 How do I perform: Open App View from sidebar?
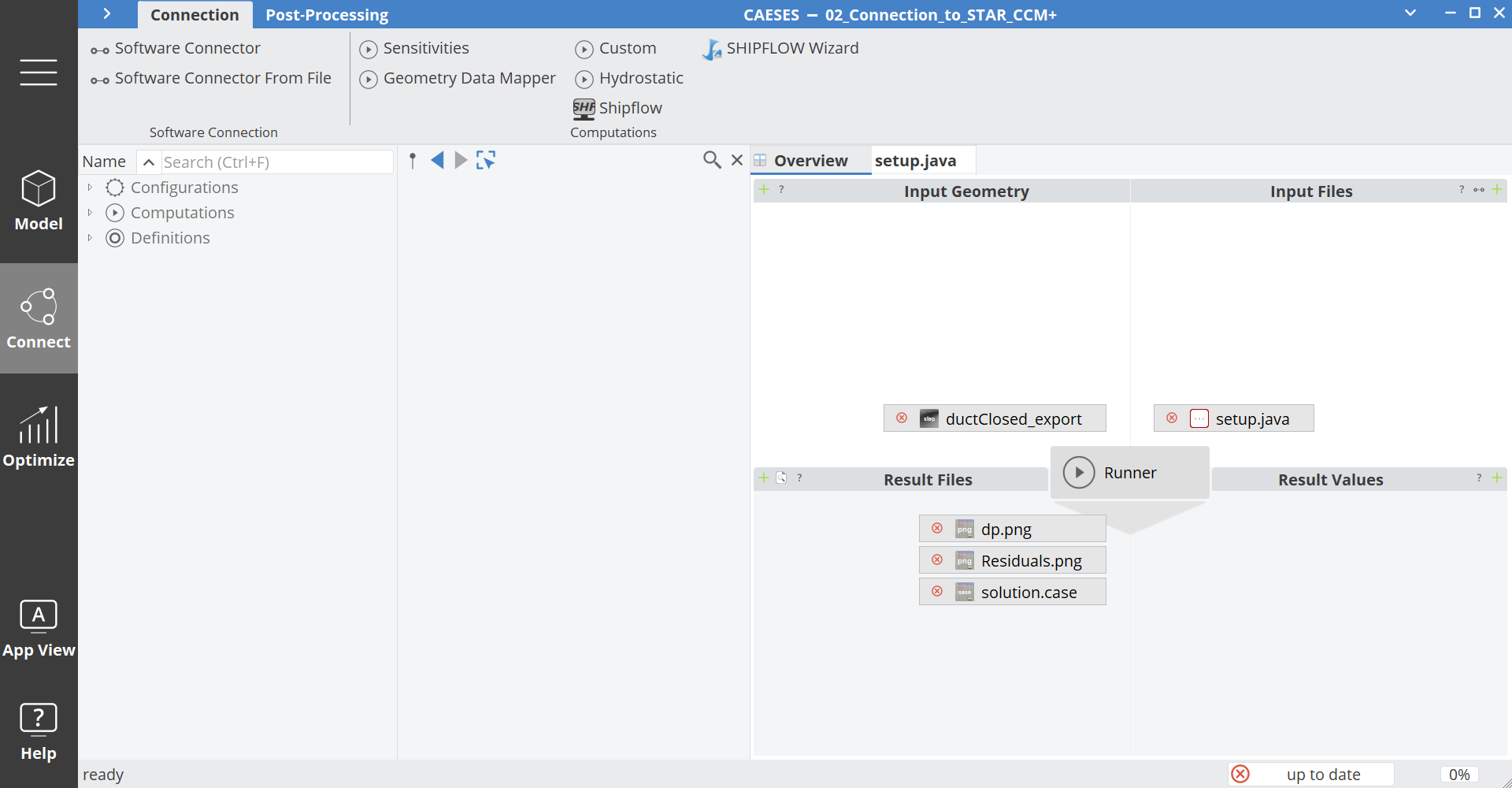(39, 628)
